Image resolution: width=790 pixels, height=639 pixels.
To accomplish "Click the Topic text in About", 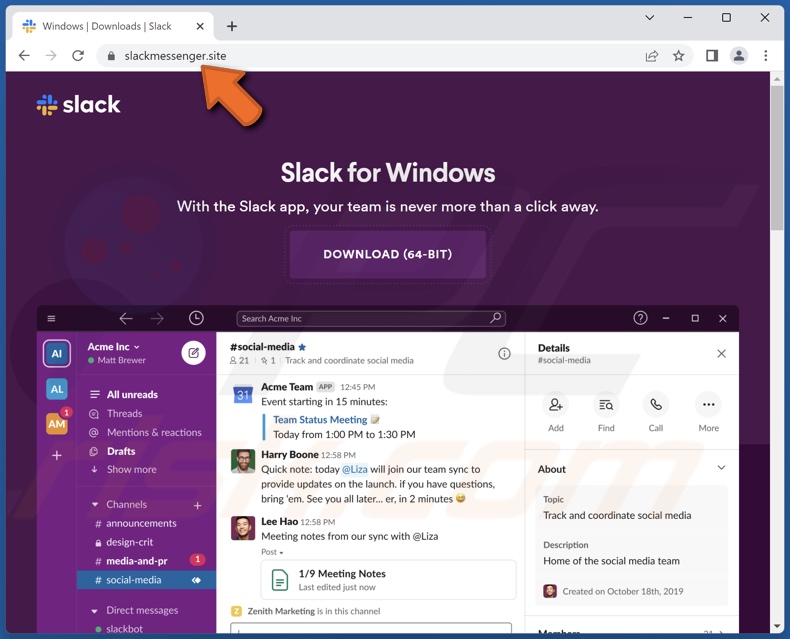I will pyautogui.click(x=617, y=516).
